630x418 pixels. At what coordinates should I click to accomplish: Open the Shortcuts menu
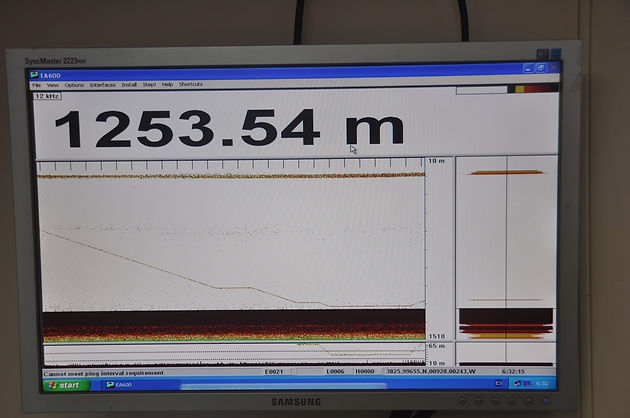pyautogui.click(x=190, y=84)
